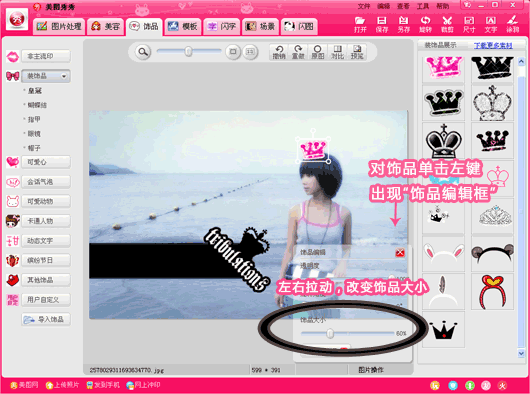
Task: Open the 旋转 rotate tool
Action: point(425,25)
